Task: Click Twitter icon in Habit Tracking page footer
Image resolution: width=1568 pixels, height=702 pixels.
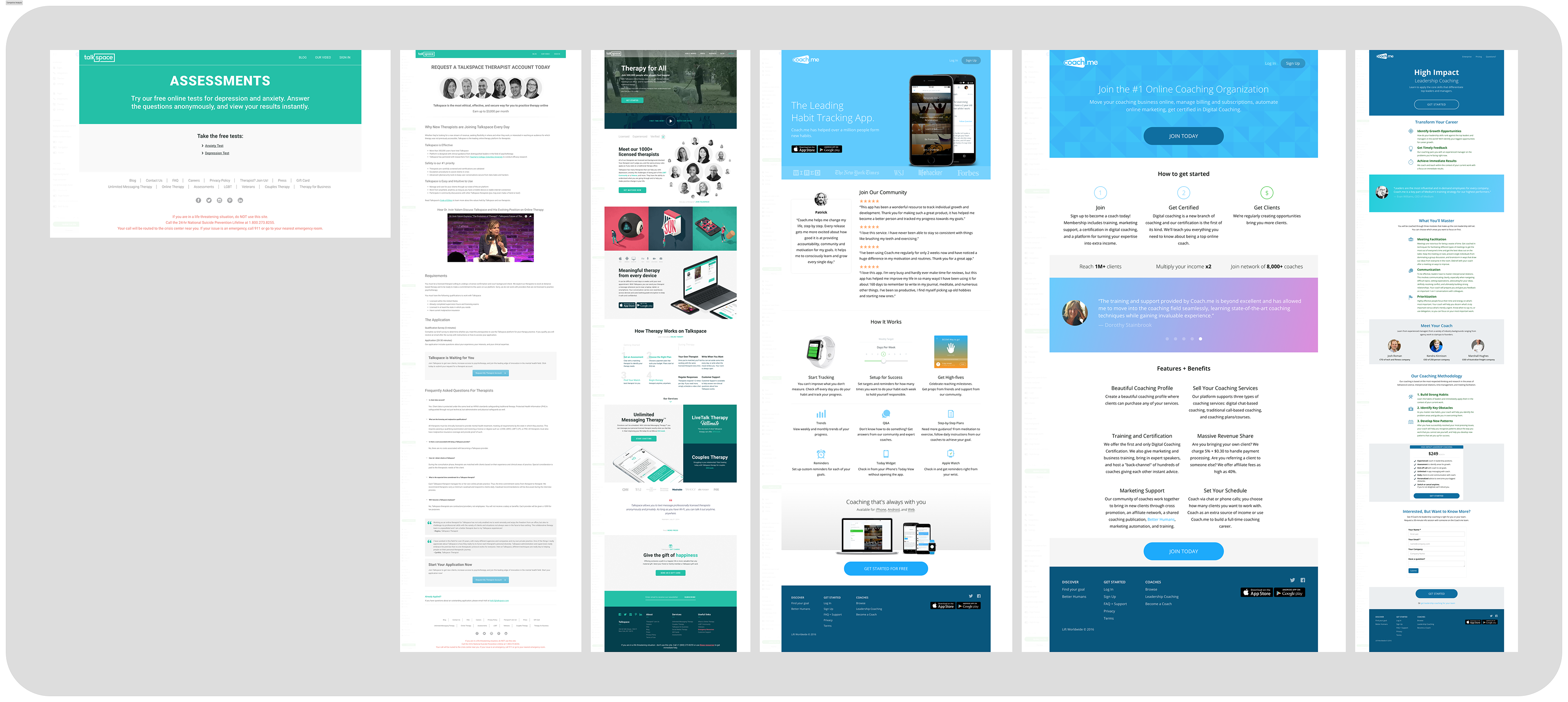Action: (971, 595)
